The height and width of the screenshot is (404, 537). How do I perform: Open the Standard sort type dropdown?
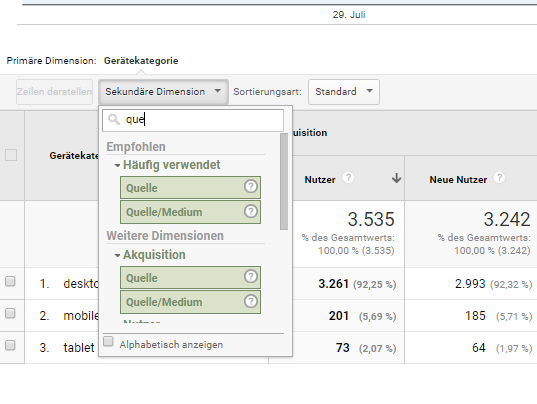coord(344,92)
